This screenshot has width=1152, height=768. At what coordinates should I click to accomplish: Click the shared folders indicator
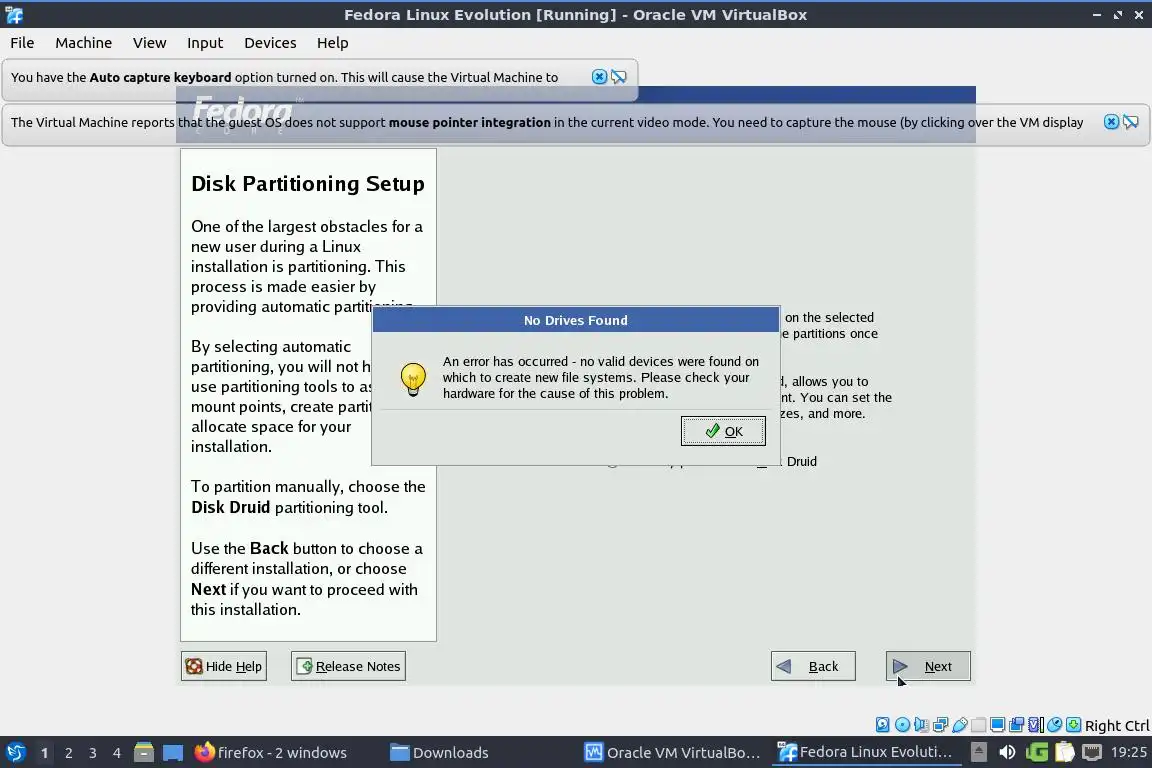[979, 725]
